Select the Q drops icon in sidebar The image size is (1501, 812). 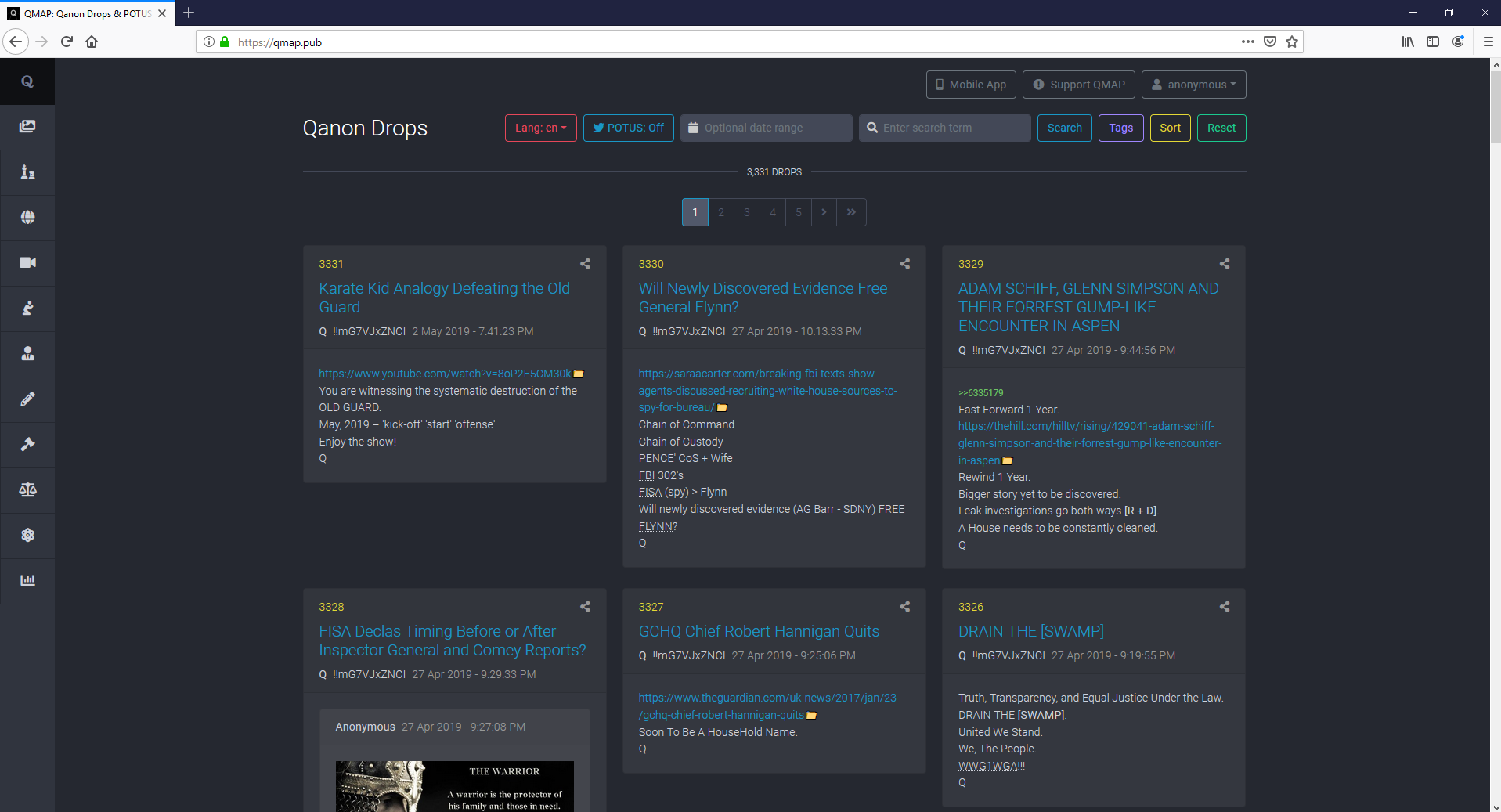(x=27, y=81)
